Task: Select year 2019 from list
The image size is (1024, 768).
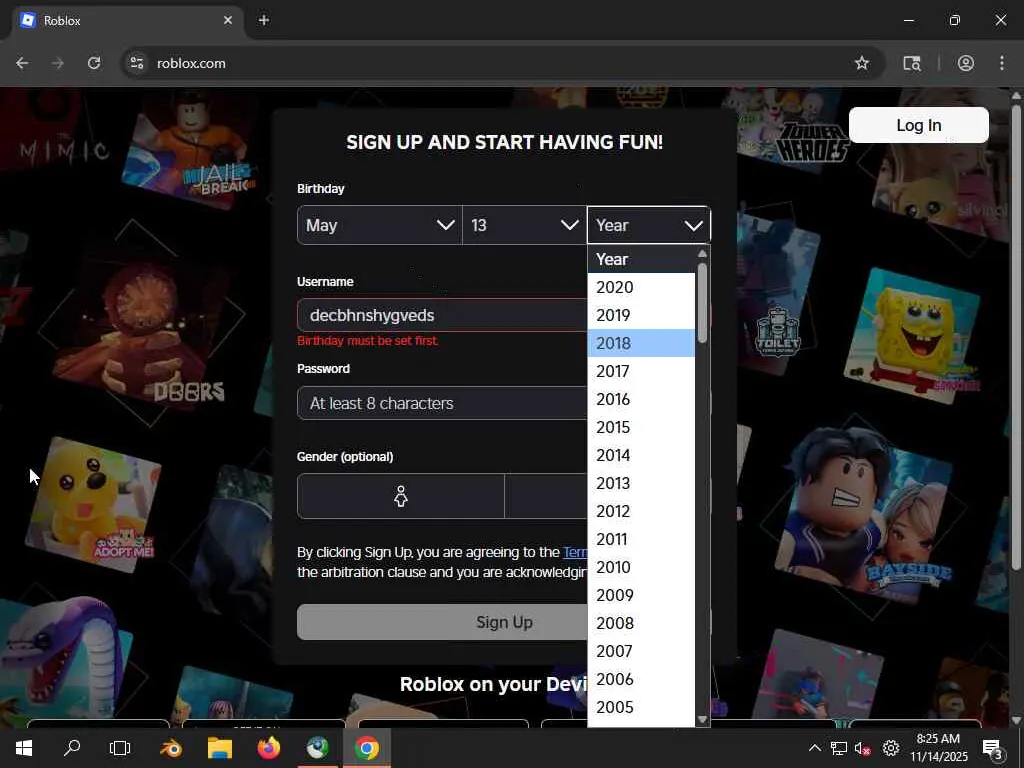Action: pos(641,315)
